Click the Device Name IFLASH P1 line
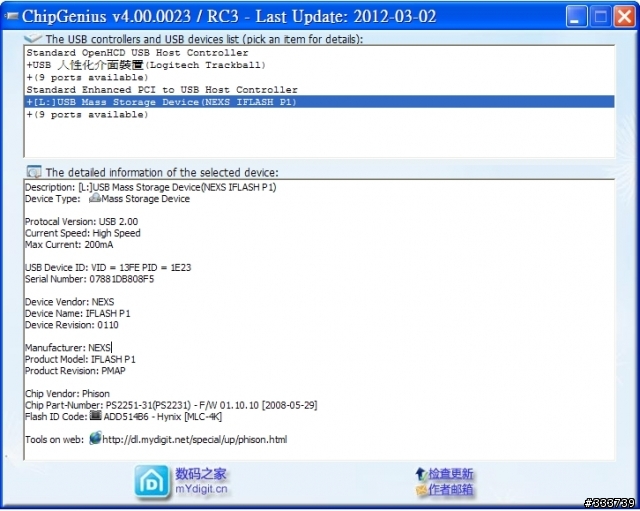The width and height of the screenshot is (640, 511). point(78,313)
